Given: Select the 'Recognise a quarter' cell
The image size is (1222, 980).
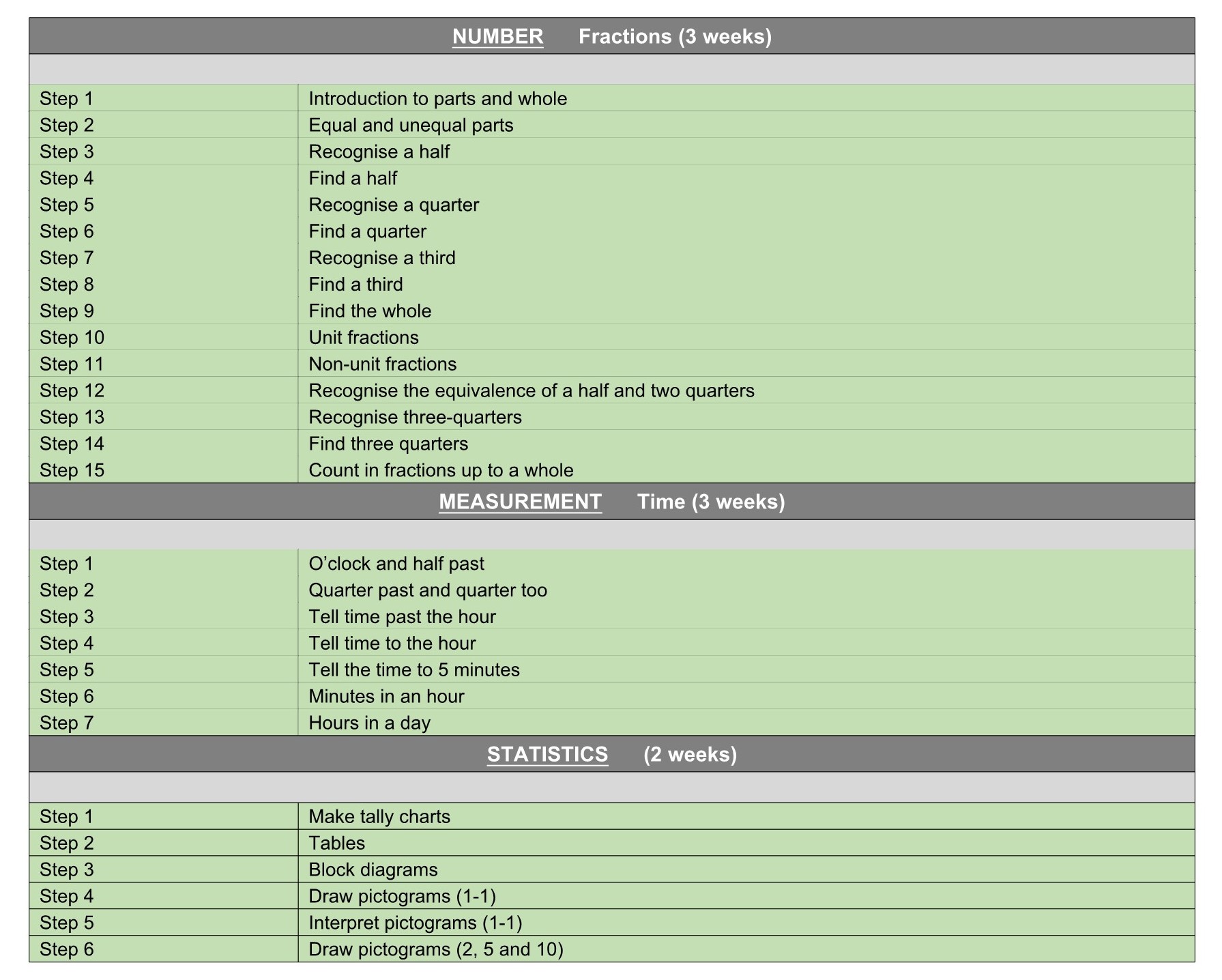Looking at the screenshot, I should 394,205.
